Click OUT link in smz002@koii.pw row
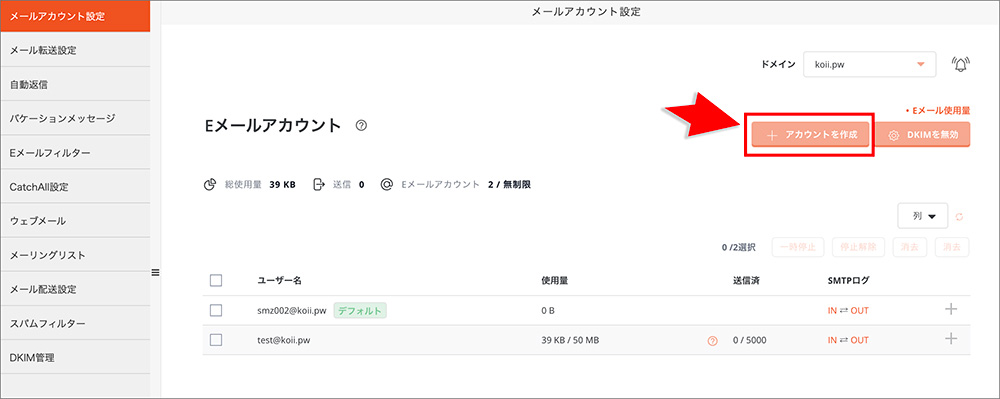The height and width of the screenshot is (399, 1000). [x=859, y=310]
